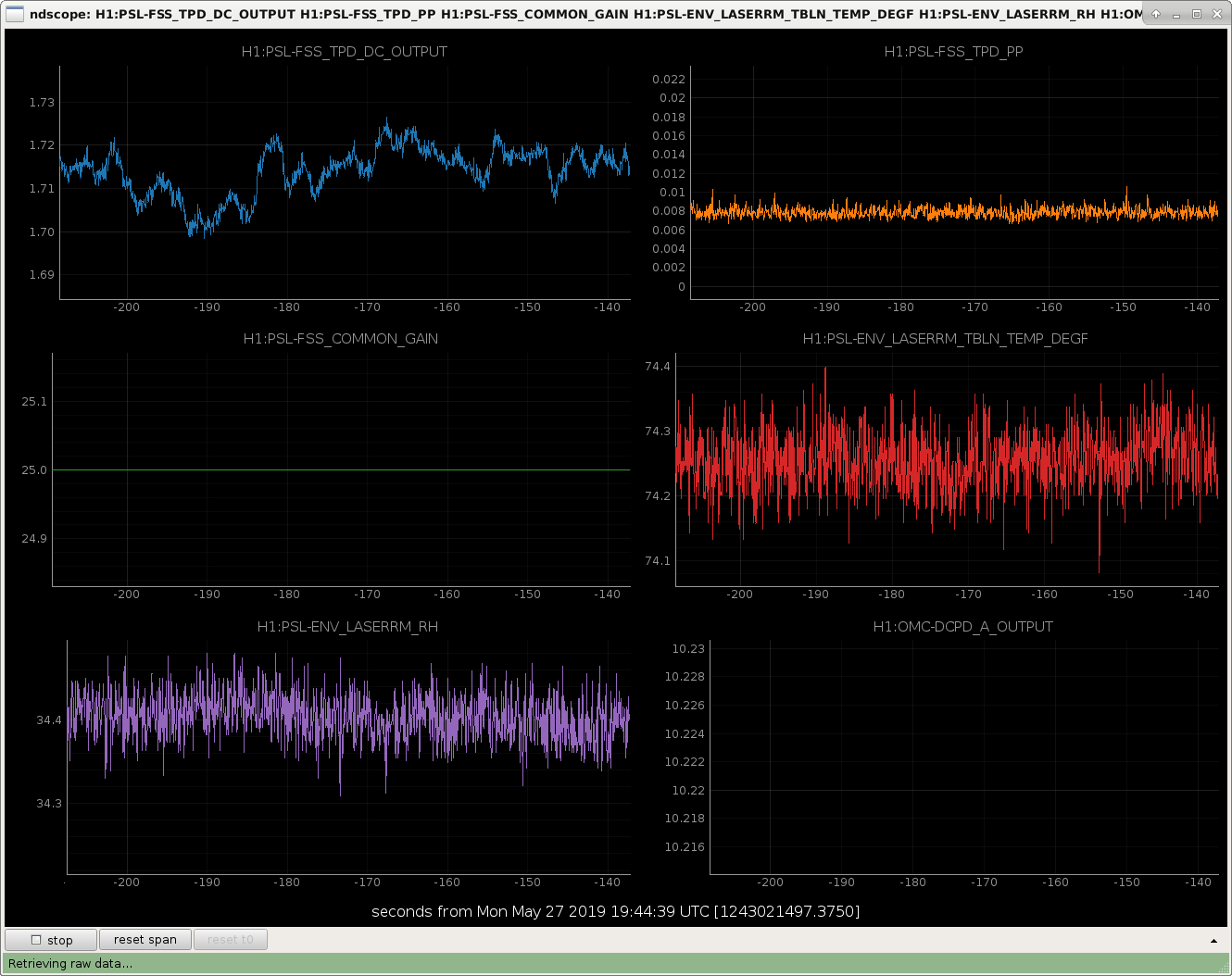This screenshot has width=1232, height=976.
Task: Expand the control panel with the small arrow
Action: click(x=1213, y=941)
